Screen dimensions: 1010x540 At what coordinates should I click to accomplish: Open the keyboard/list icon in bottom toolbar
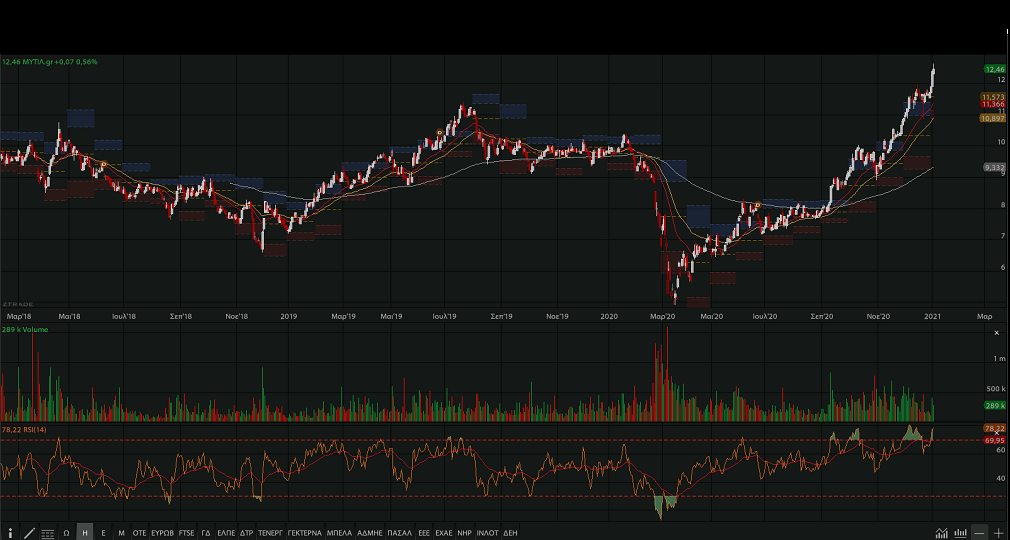click(48, 533)
